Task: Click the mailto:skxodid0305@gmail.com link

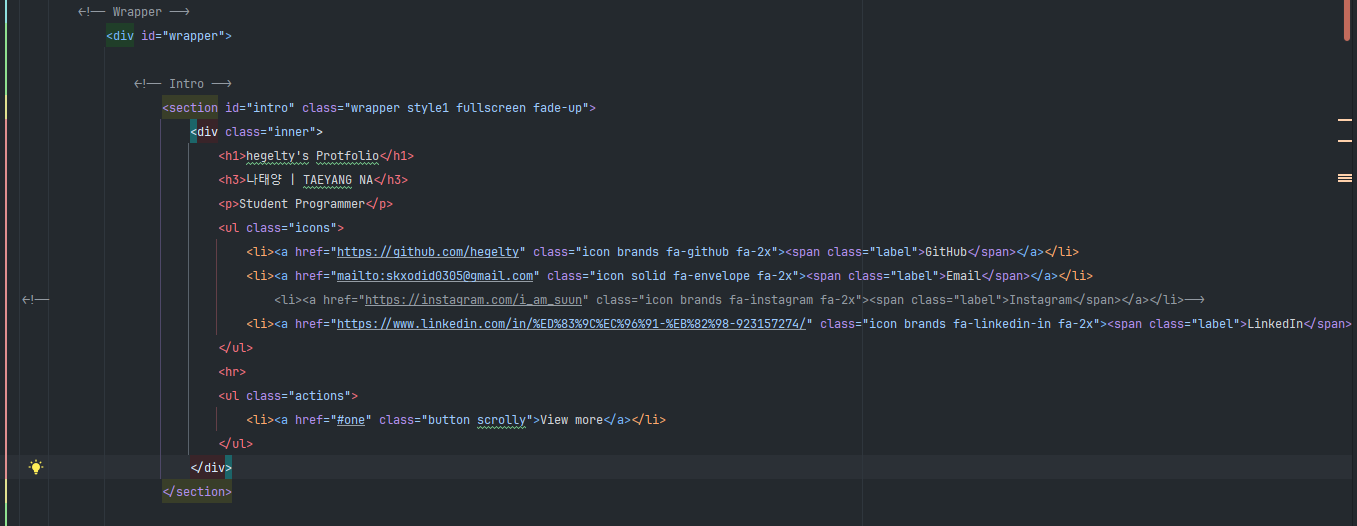Action: click(x=435, y=276)
